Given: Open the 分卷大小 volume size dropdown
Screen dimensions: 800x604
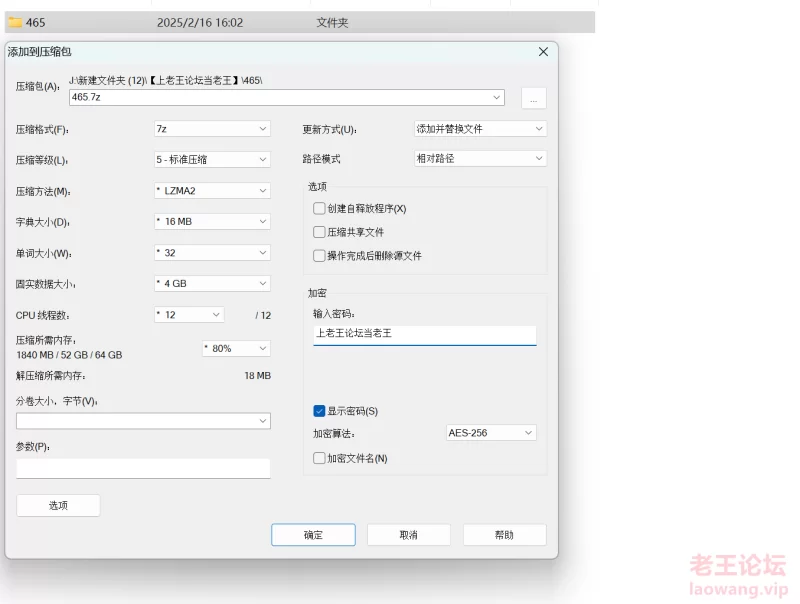Looking at the screenshot, I should [x=143, y=421].
